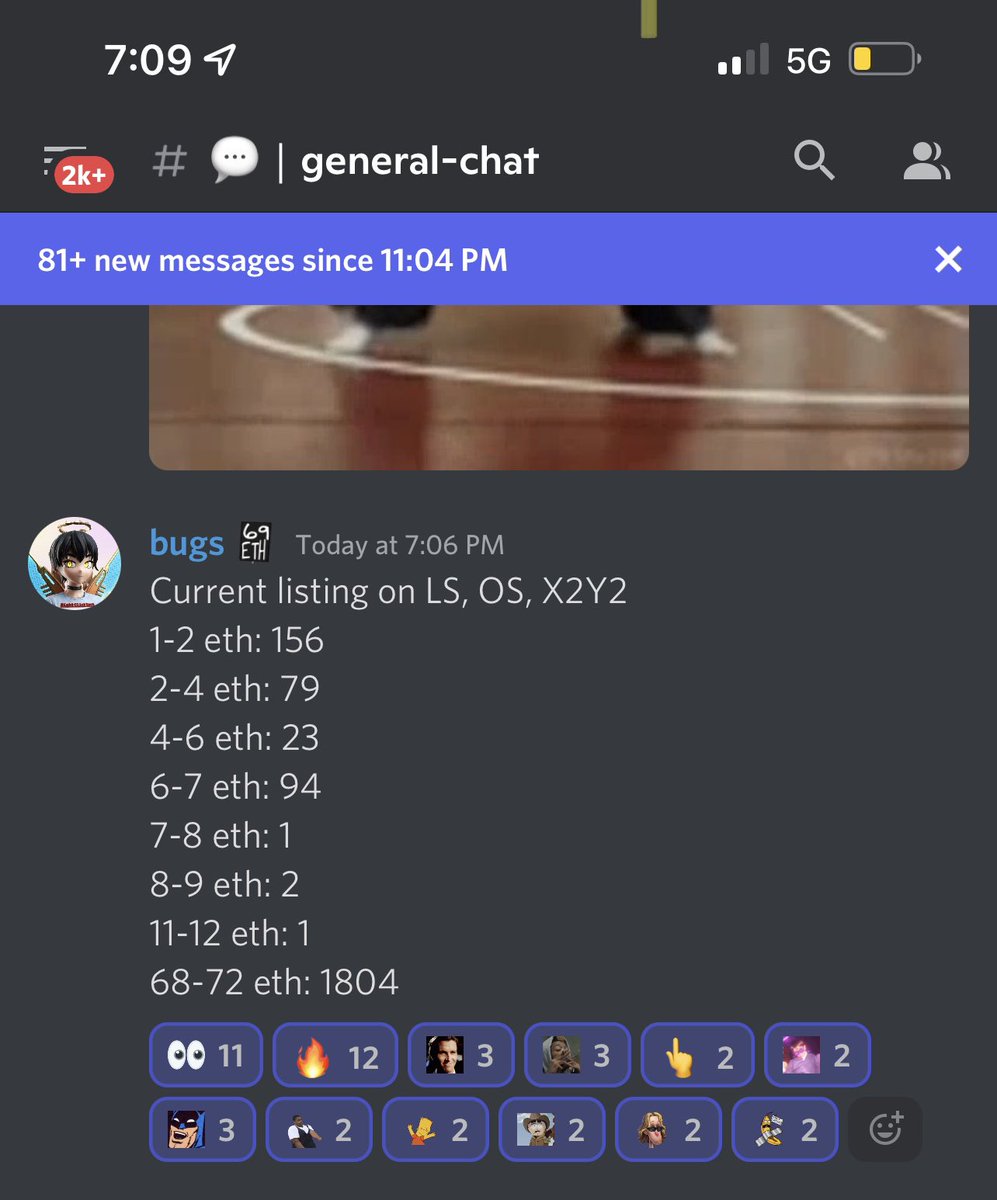Viewport: 997px width, 1200px height.
Task: Toggle the banana emoji reaction
Action: [x=785, y=1130]
